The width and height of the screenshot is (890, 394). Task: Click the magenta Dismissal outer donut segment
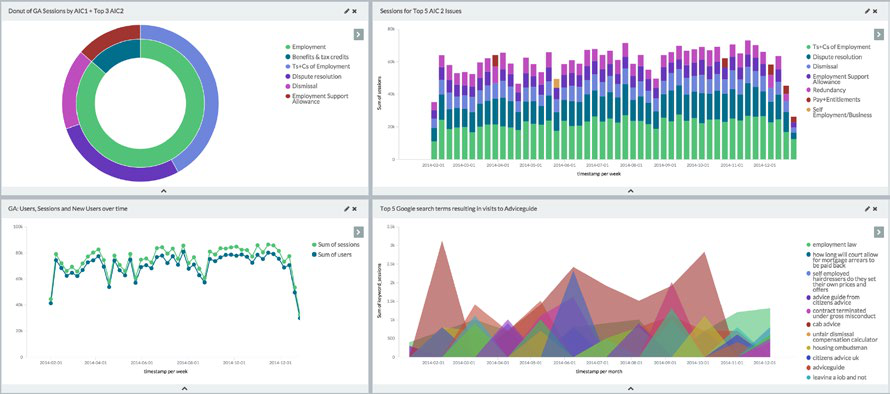click(x=72, y=91)
